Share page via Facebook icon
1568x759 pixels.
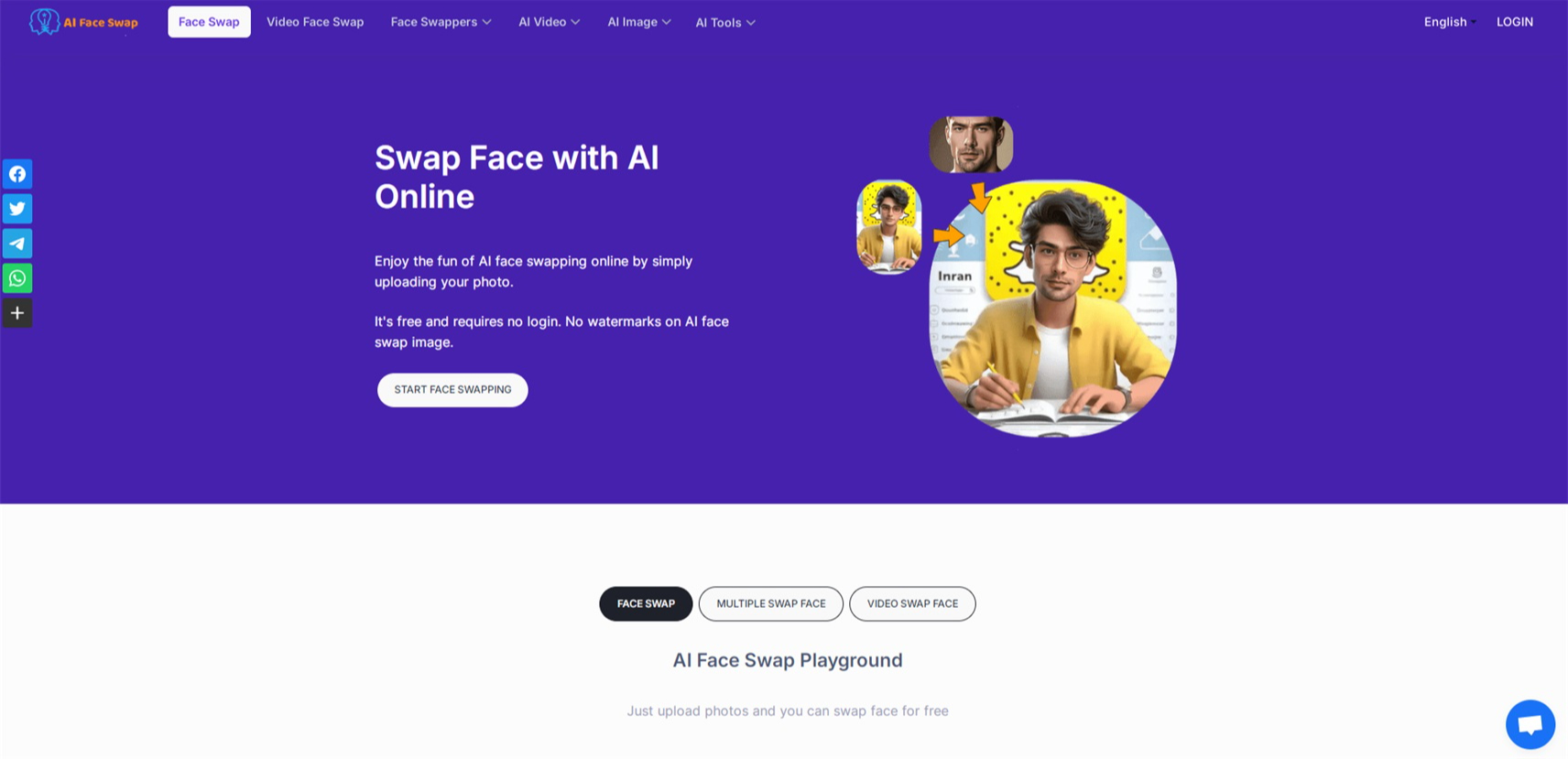(x=16, y=174)
